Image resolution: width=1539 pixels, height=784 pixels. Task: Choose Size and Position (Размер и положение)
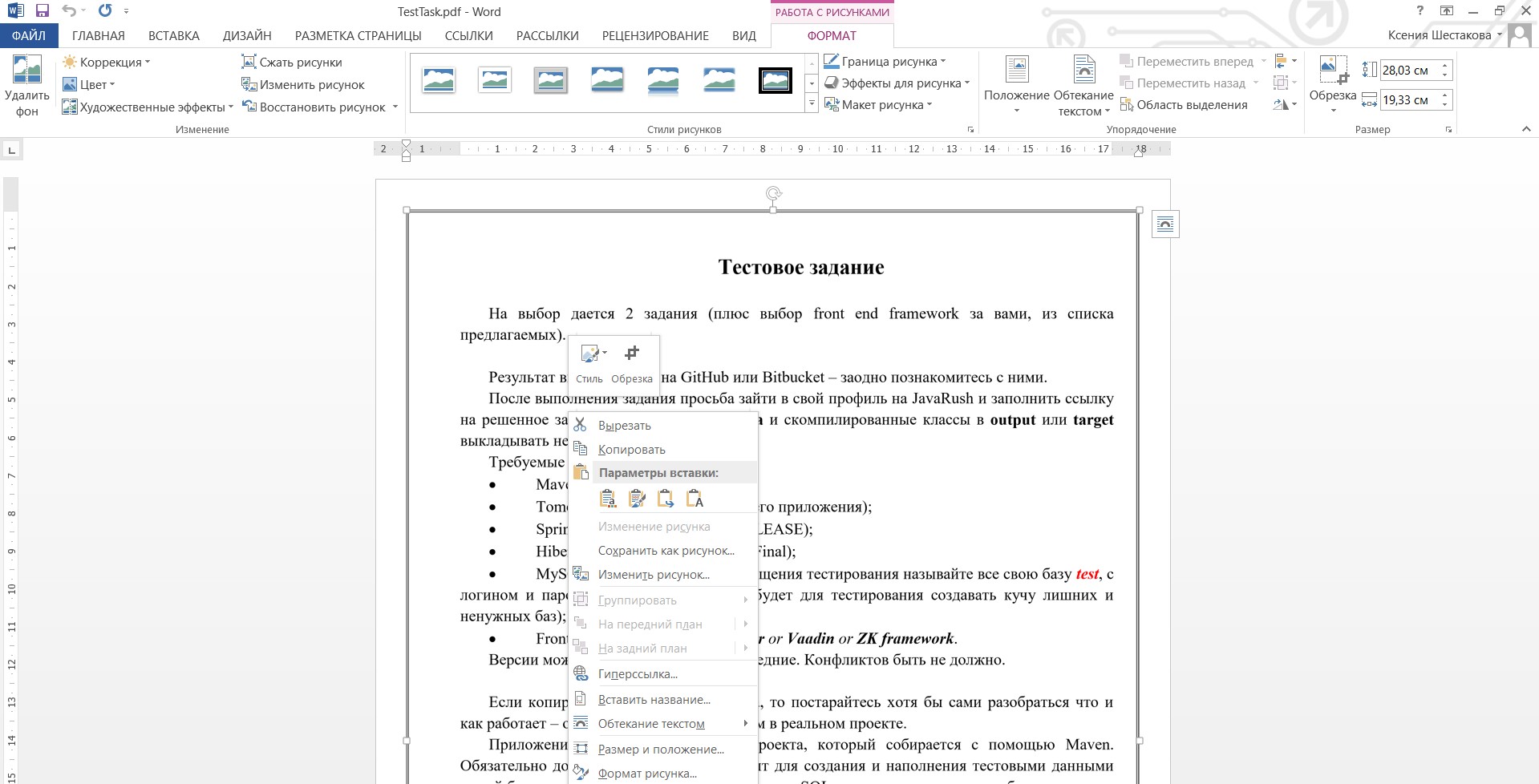pos(663,750)
